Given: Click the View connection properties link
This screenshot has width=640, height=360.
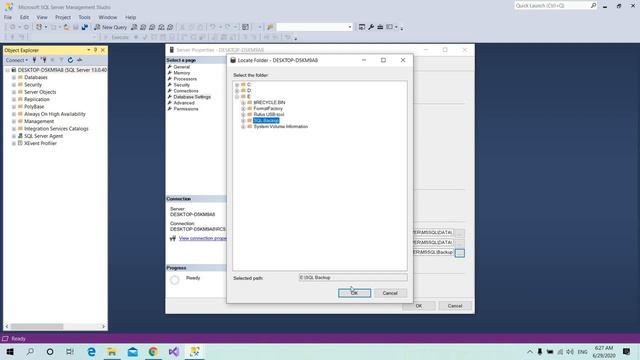Looking at the screenshot, I should (x=202, y=238).
